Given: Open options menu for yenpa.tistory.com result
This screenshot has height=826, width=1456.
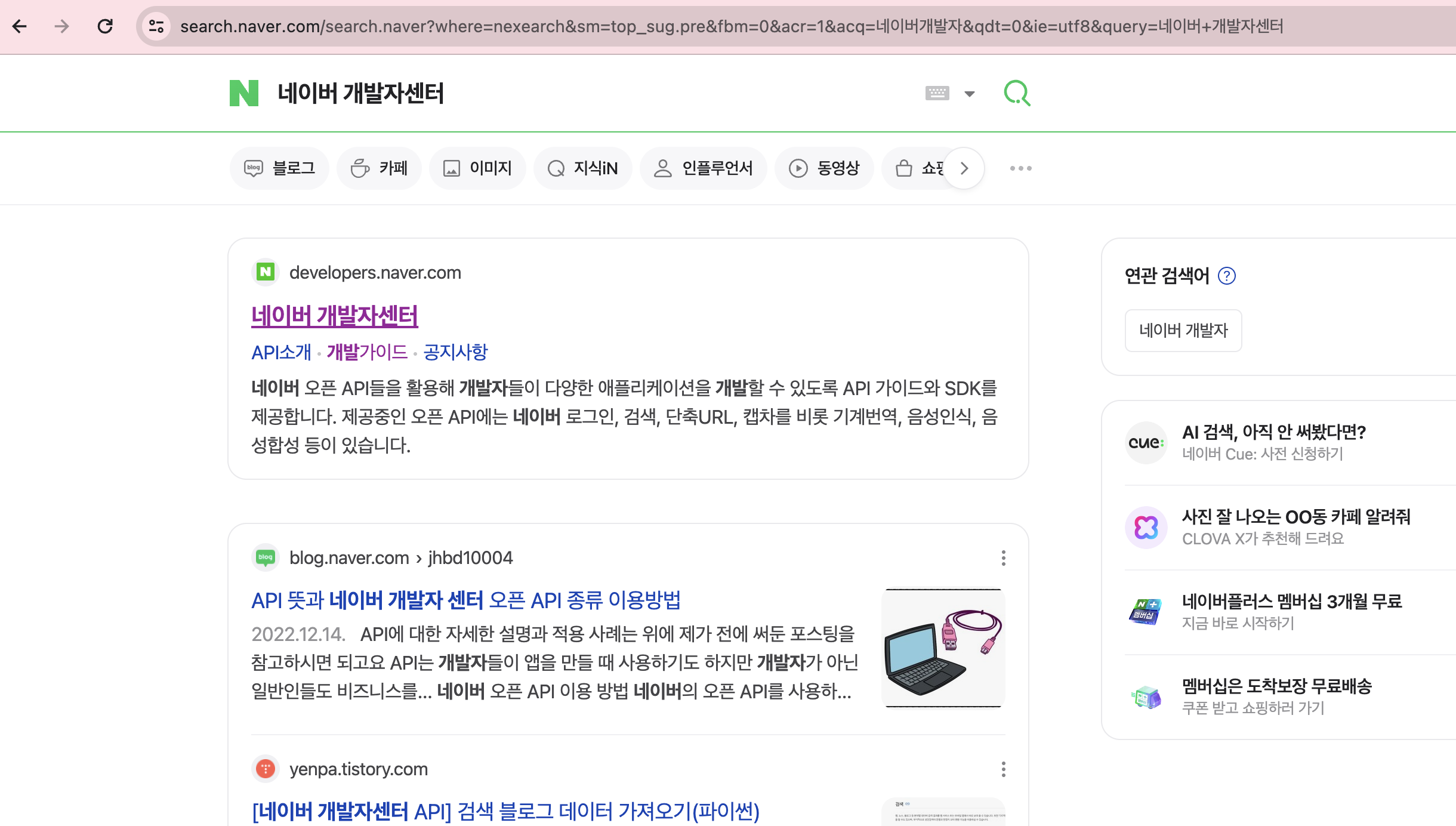Looking at the screenshot, I should tap(1004, 769).
